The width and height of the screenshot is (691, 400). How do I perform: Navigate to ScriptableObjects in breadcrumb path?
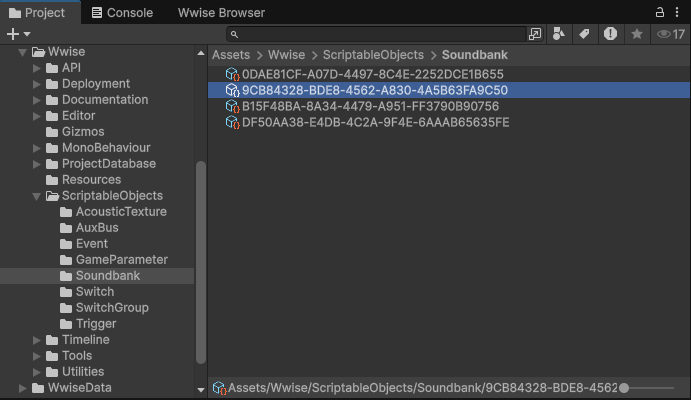pyautogui.click(x=373, y=55)
